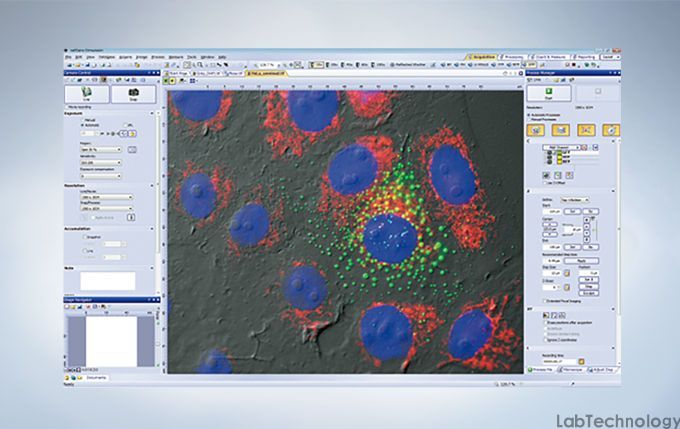
Task: Click the lock icon beside Step Size
Action: point(566,273)
